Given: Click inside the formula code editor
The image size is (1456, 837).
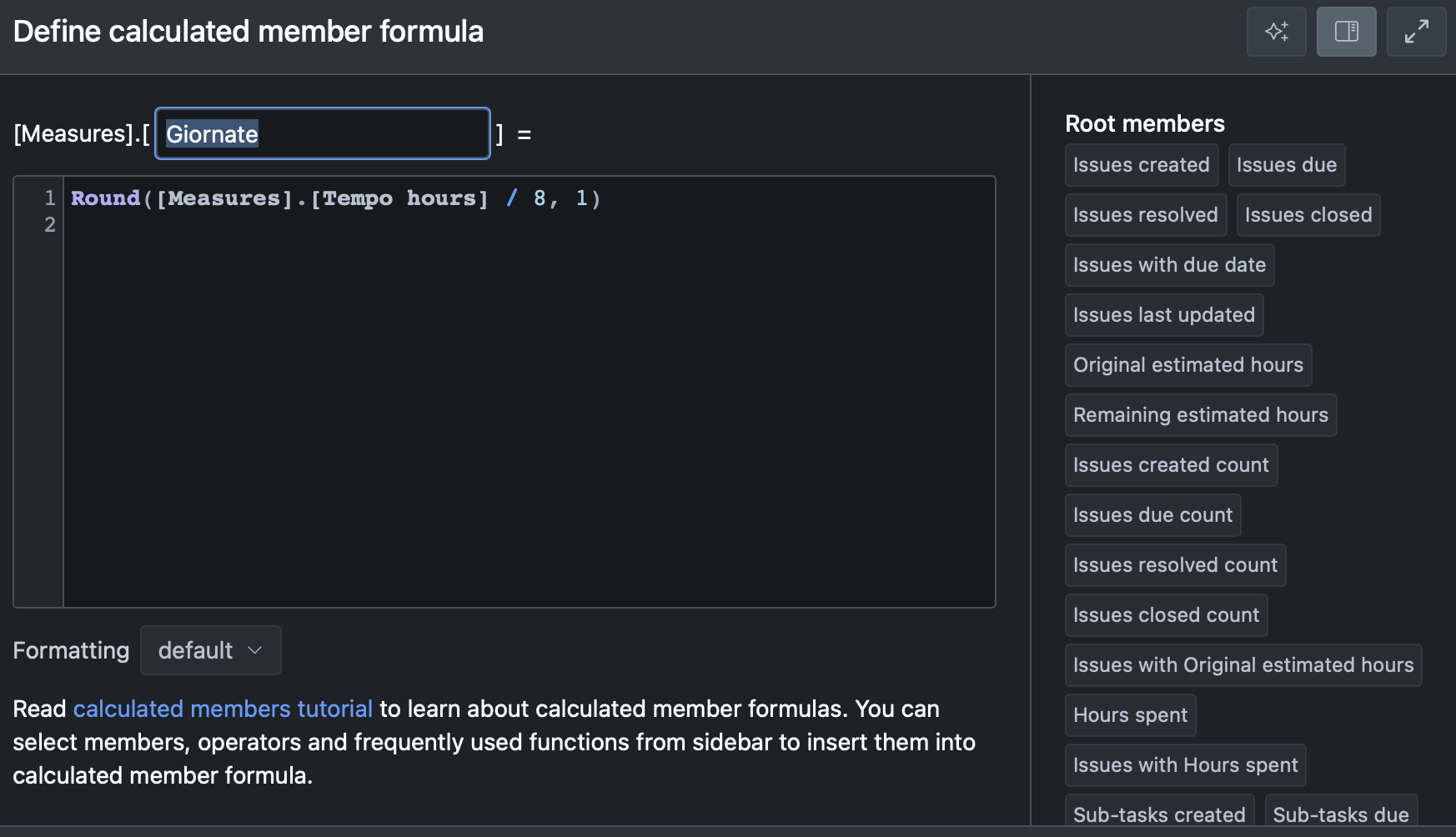Looking at the screenshot, I should point(529,392).
